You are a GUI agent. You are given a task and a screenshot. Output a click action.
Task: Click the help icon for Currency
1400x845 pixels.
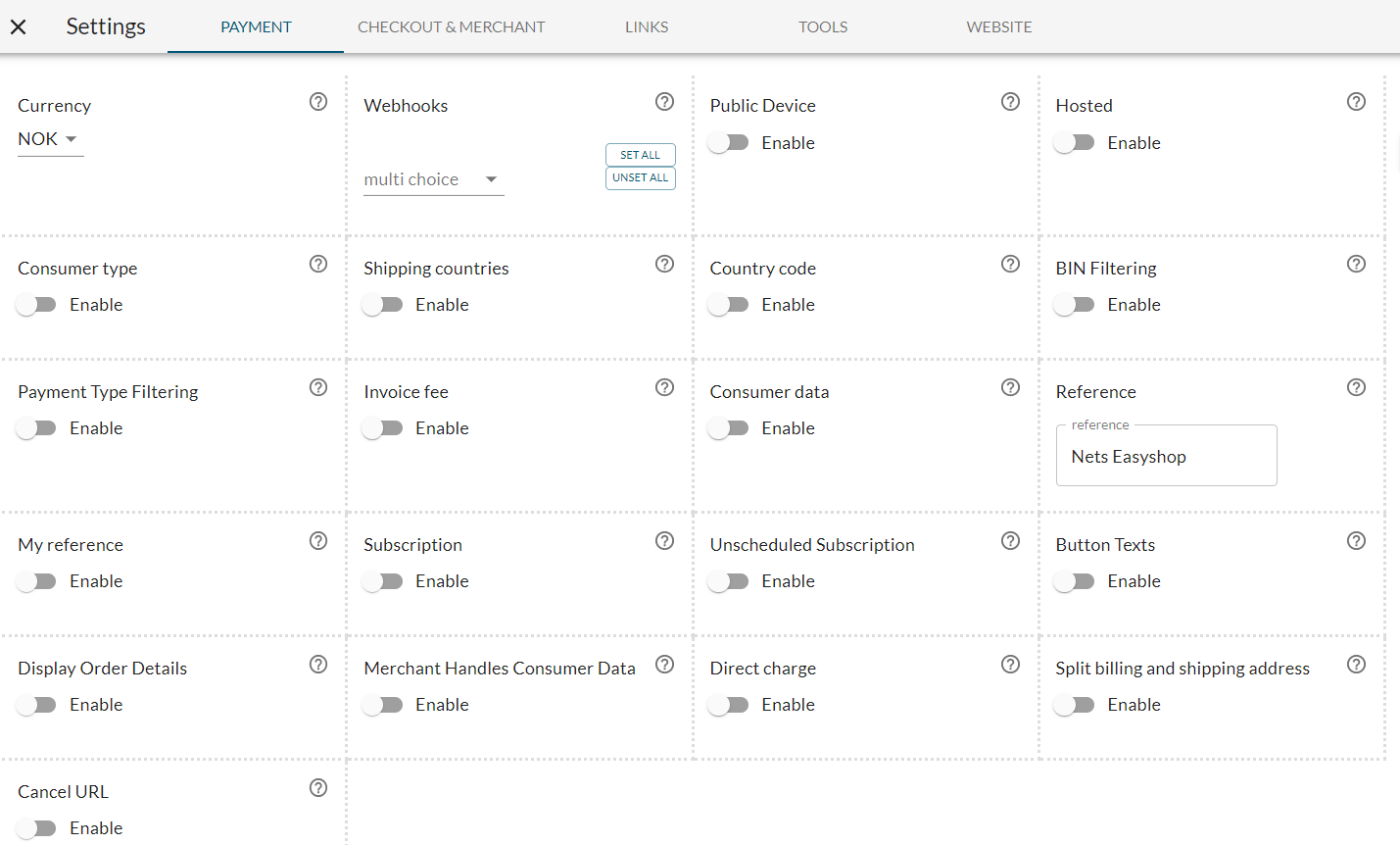pos(318,102)
